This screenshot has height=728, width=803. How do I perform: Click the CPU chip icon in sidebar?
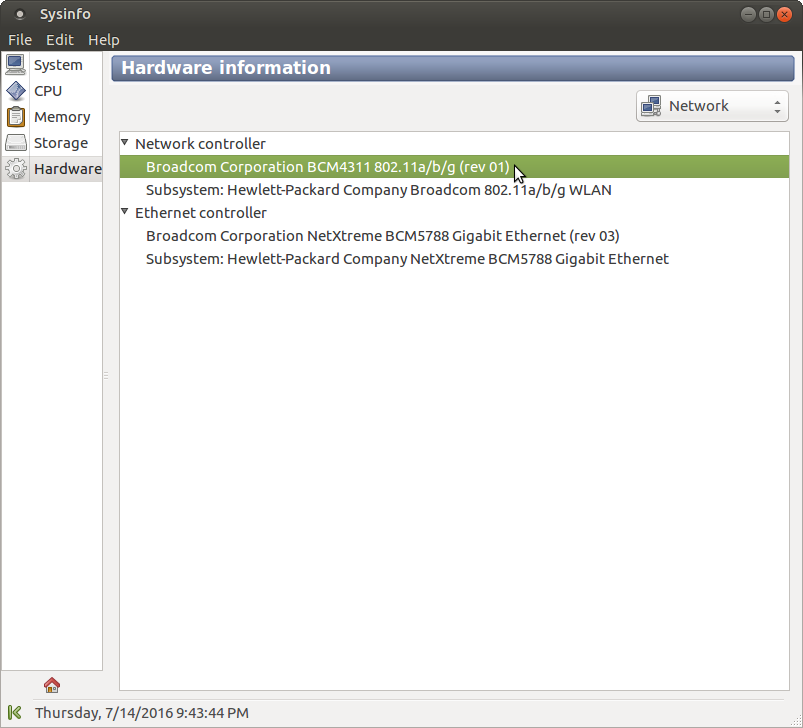point(15,91)
